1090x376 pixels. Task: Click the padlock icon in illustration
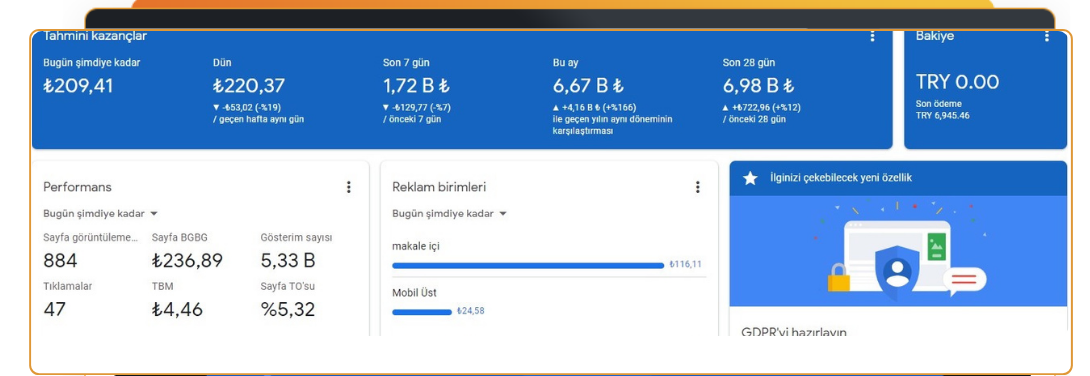pos(838,276)
